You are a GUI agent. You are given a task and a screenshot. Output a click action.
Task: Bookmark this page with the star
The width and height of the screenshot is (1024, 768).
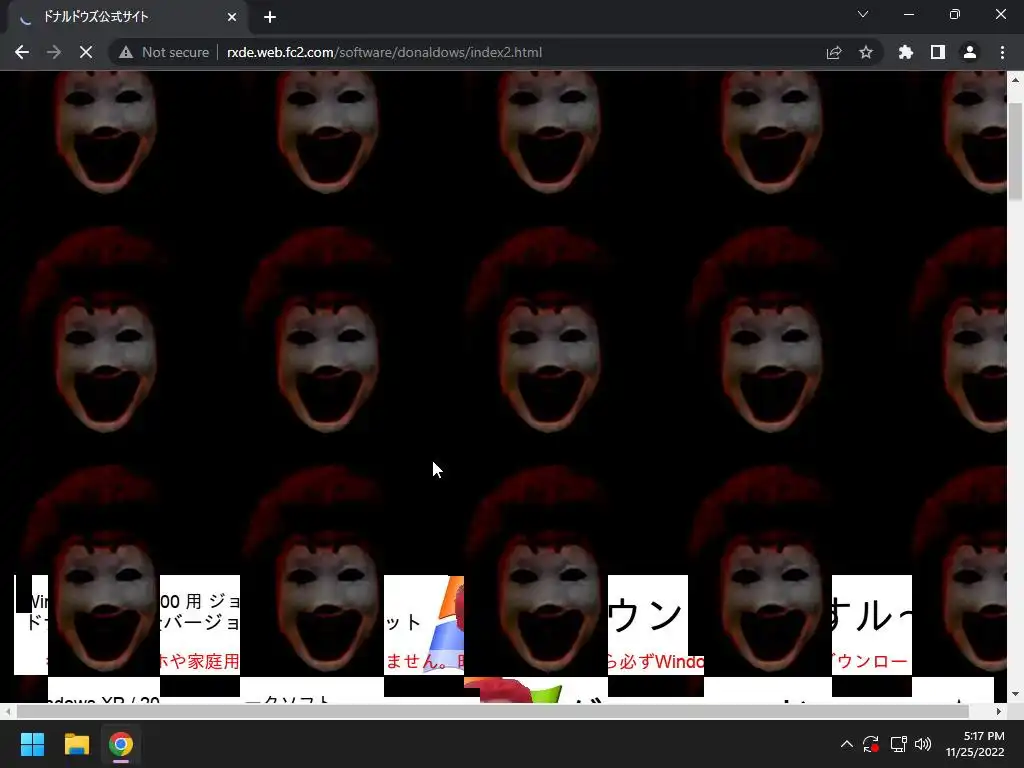[x=866, y=52]
